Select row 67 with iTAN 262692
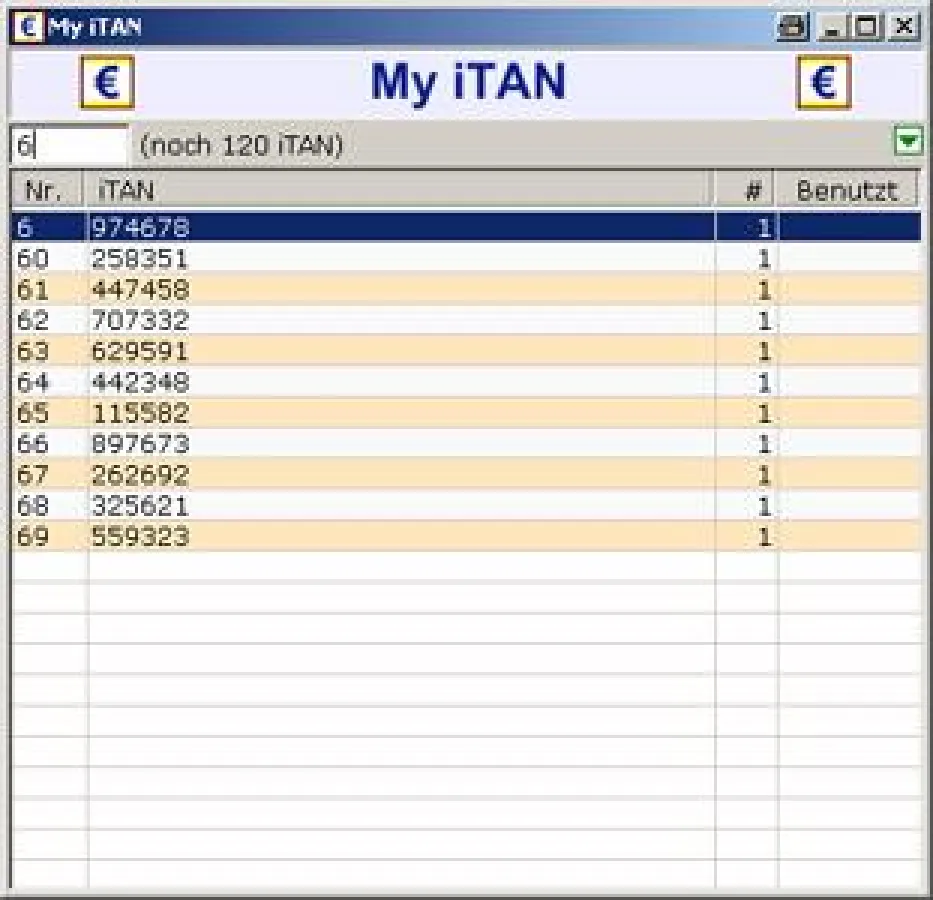The image size is (933, 900). (x=300, y=474)
